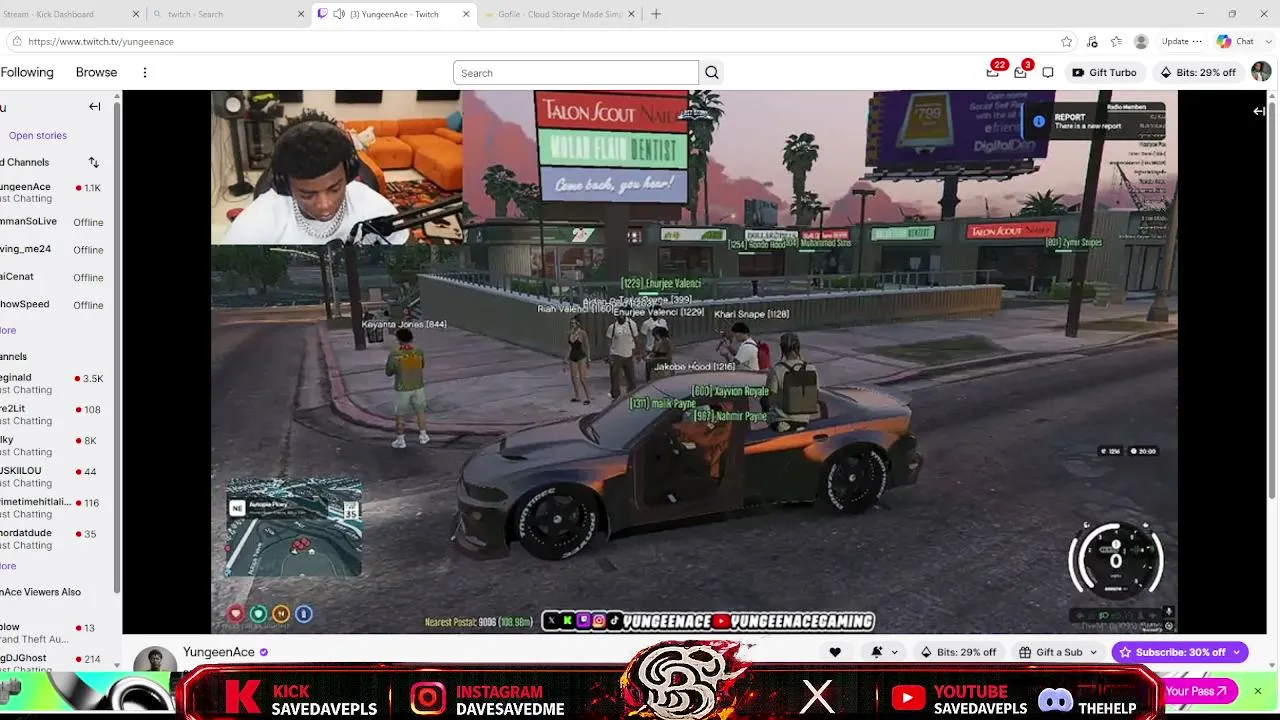The width and height of the screenshot is (1280, 720).
Task: Click YungeenAce channel avatar below video
Action: 155,662
